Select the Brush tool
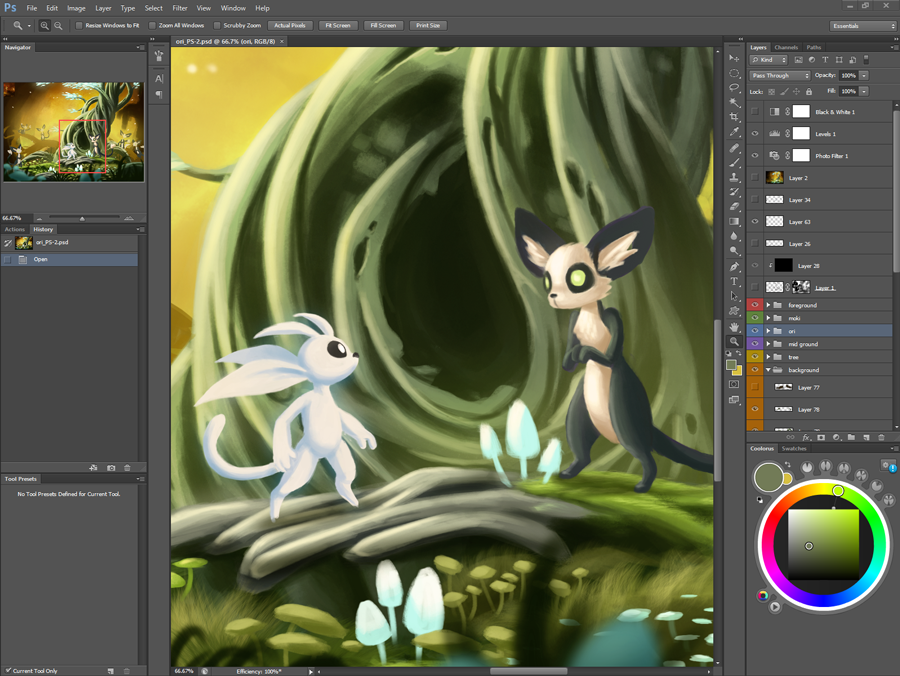This screenshot has height=676, width=900. 734,162
